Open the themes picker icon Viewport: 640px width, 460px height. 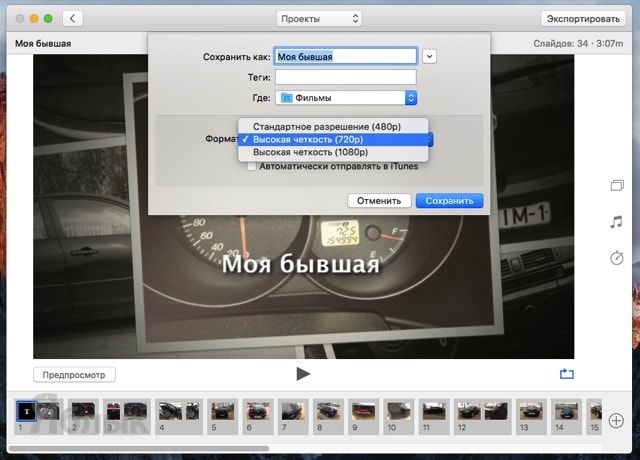coord(617,186)
